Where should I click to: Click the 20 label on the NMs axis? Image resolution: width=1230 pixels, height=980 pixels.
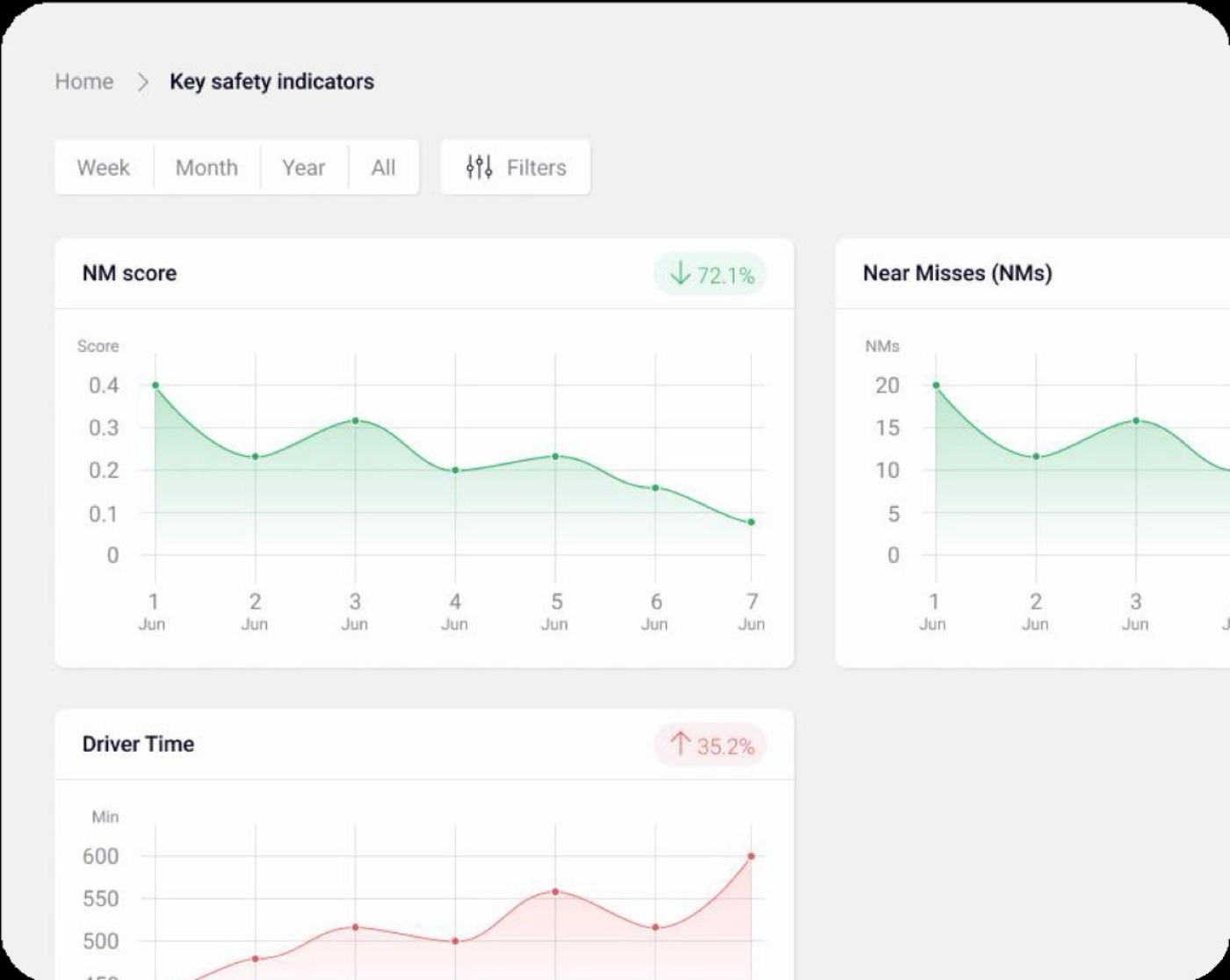pos(887,386)
